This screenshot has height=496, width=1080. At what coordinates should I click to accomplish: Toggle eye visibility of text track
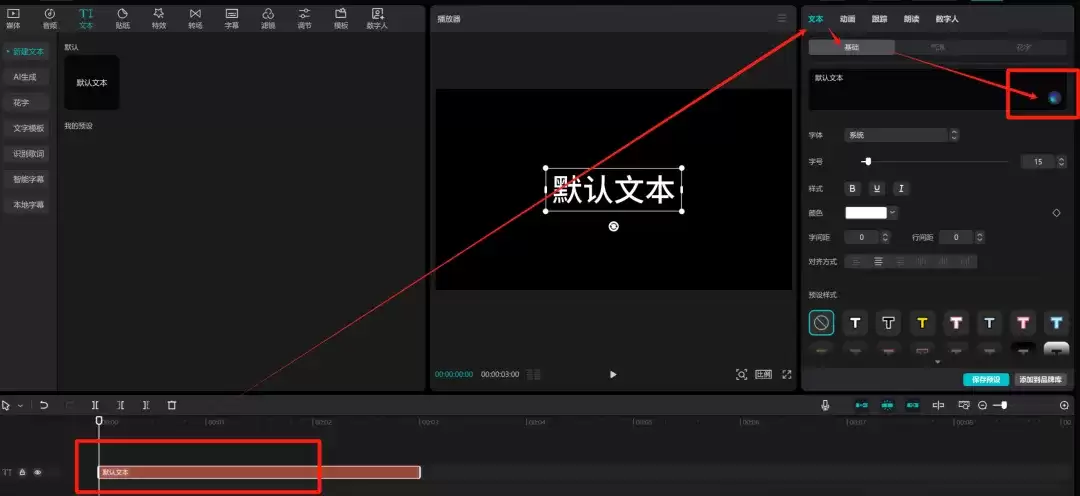point(38,473)
